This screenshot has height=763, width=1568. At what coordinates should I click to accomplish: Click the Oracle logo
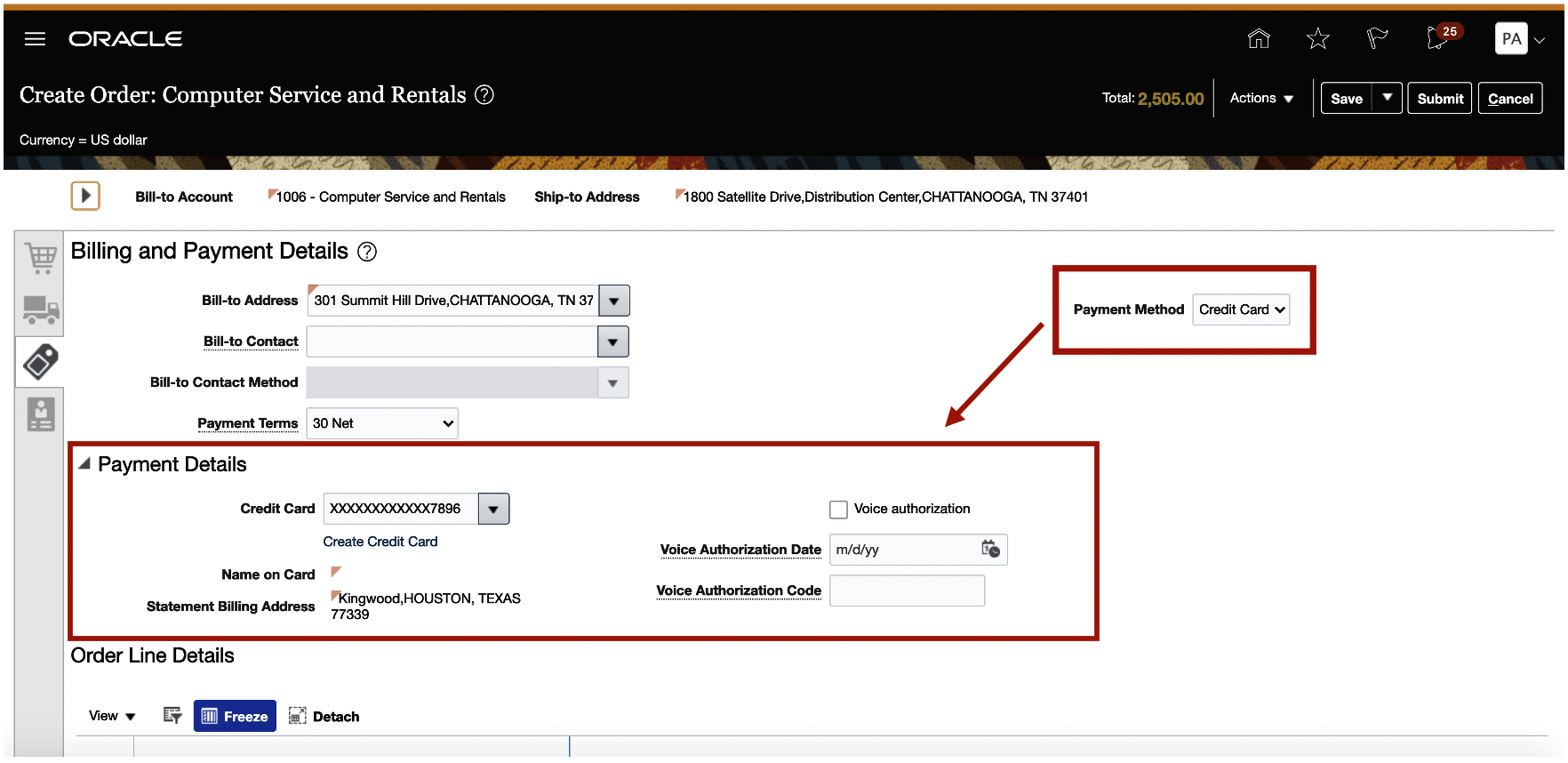coord(125,39)
